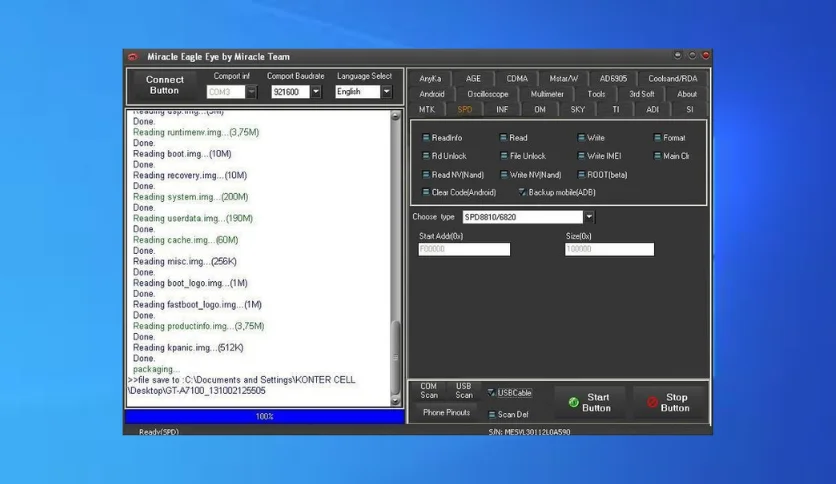Click the Comport Baudrate 921600 field
Viewport: 836px width, 484px height.
[291, 92]
